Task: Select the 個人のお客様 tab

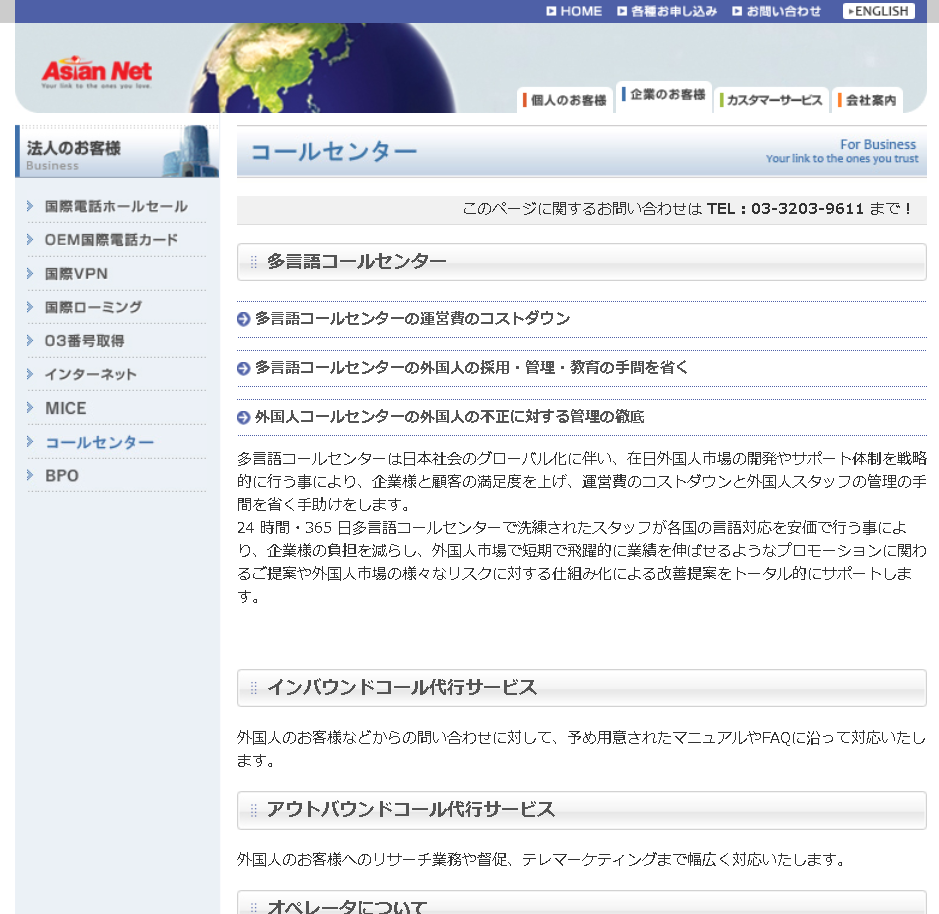Action: click(x=565, y=100)
